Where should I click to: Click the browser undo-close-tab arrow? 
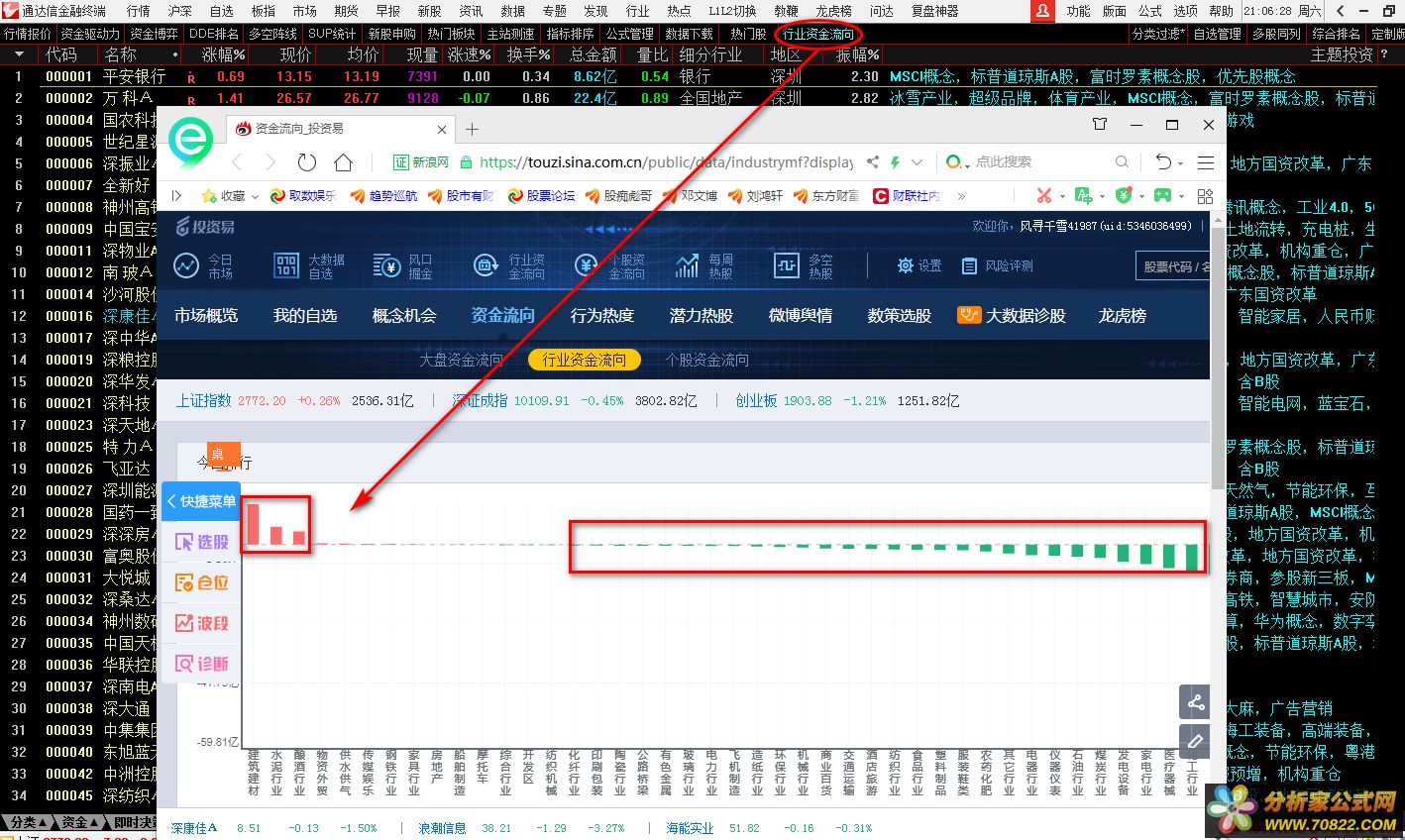coord(1164,162)
